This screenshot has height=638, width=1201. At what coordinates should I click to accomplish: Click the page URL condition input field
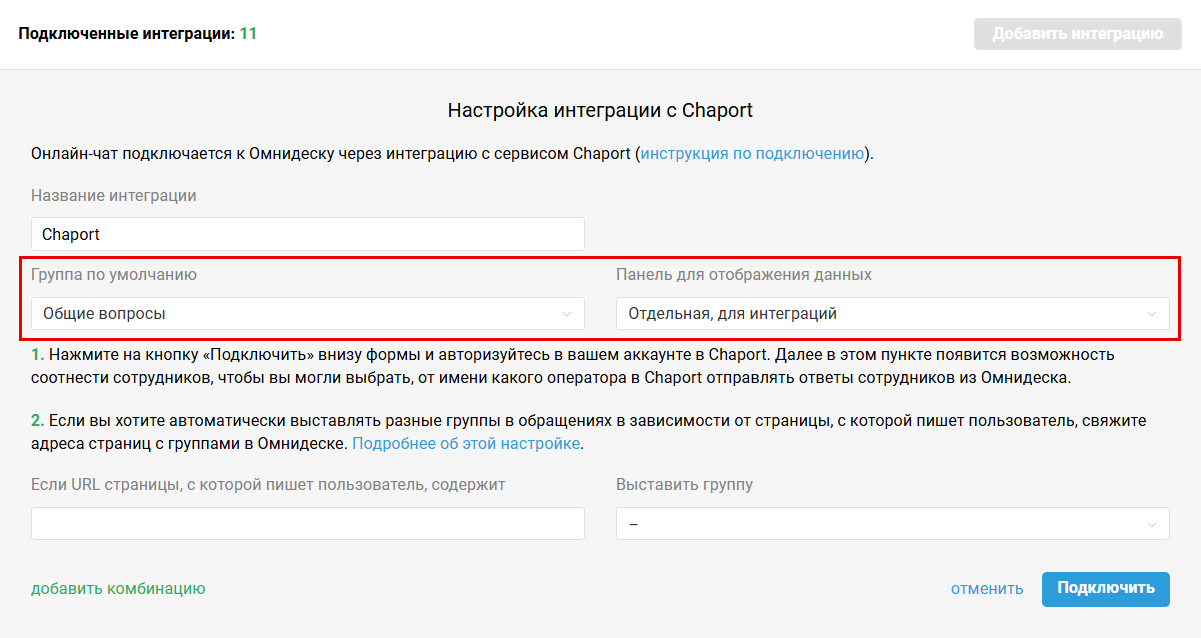(308, 523)
